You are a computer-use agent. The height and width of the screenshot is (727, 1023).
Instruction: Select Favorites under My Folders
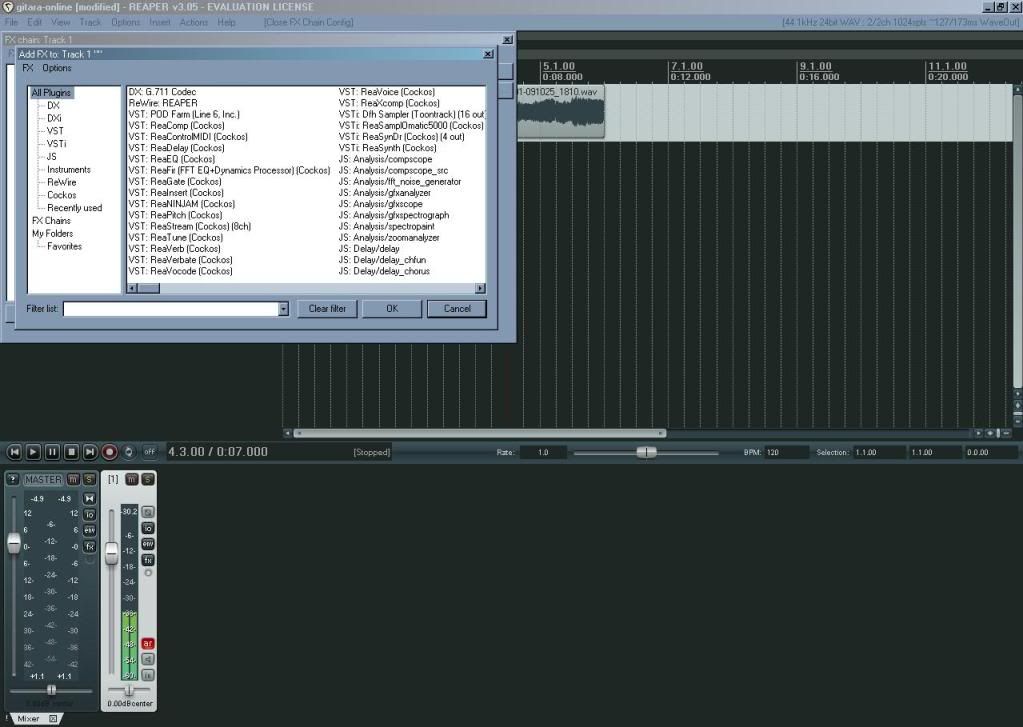[64, 247]
